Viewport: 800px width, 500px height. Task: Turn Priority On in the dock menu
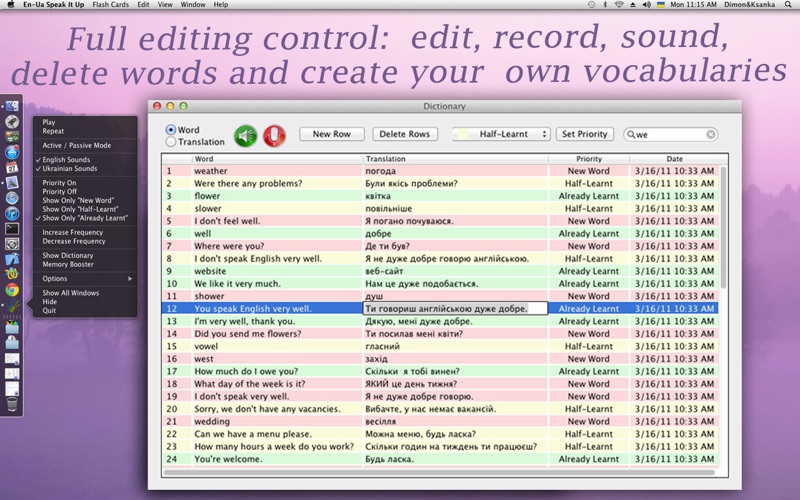[59, 183]
